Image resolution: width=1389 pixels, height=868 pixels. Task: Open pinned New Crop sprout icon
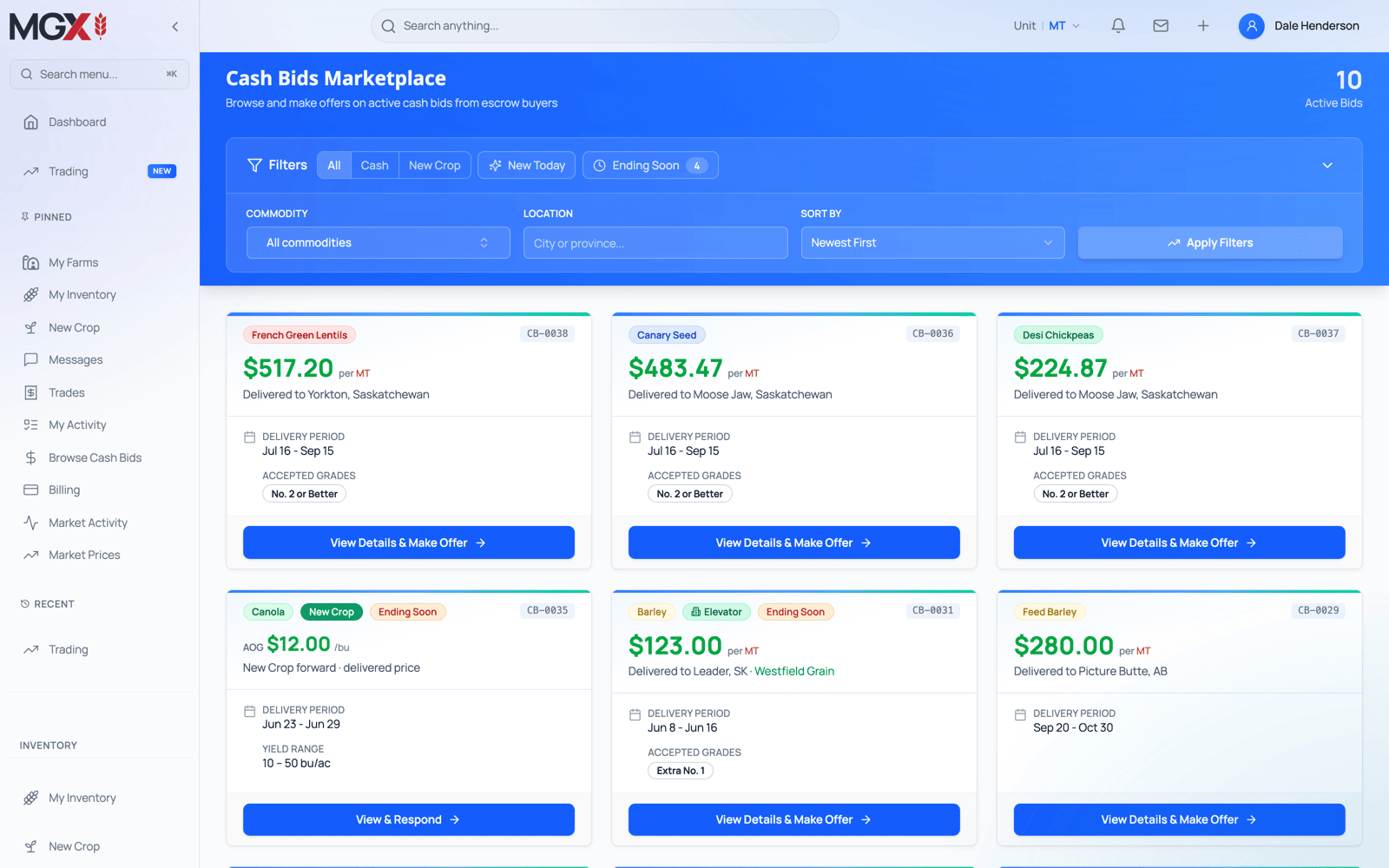[31, 328]
